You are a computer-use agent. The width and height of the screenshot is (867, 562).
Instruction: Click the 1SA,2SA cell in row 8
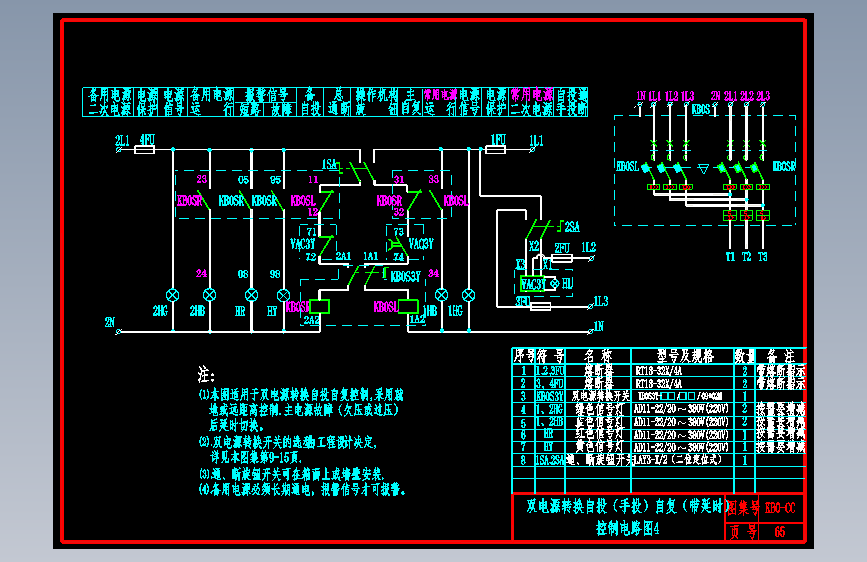click(550, 460)
